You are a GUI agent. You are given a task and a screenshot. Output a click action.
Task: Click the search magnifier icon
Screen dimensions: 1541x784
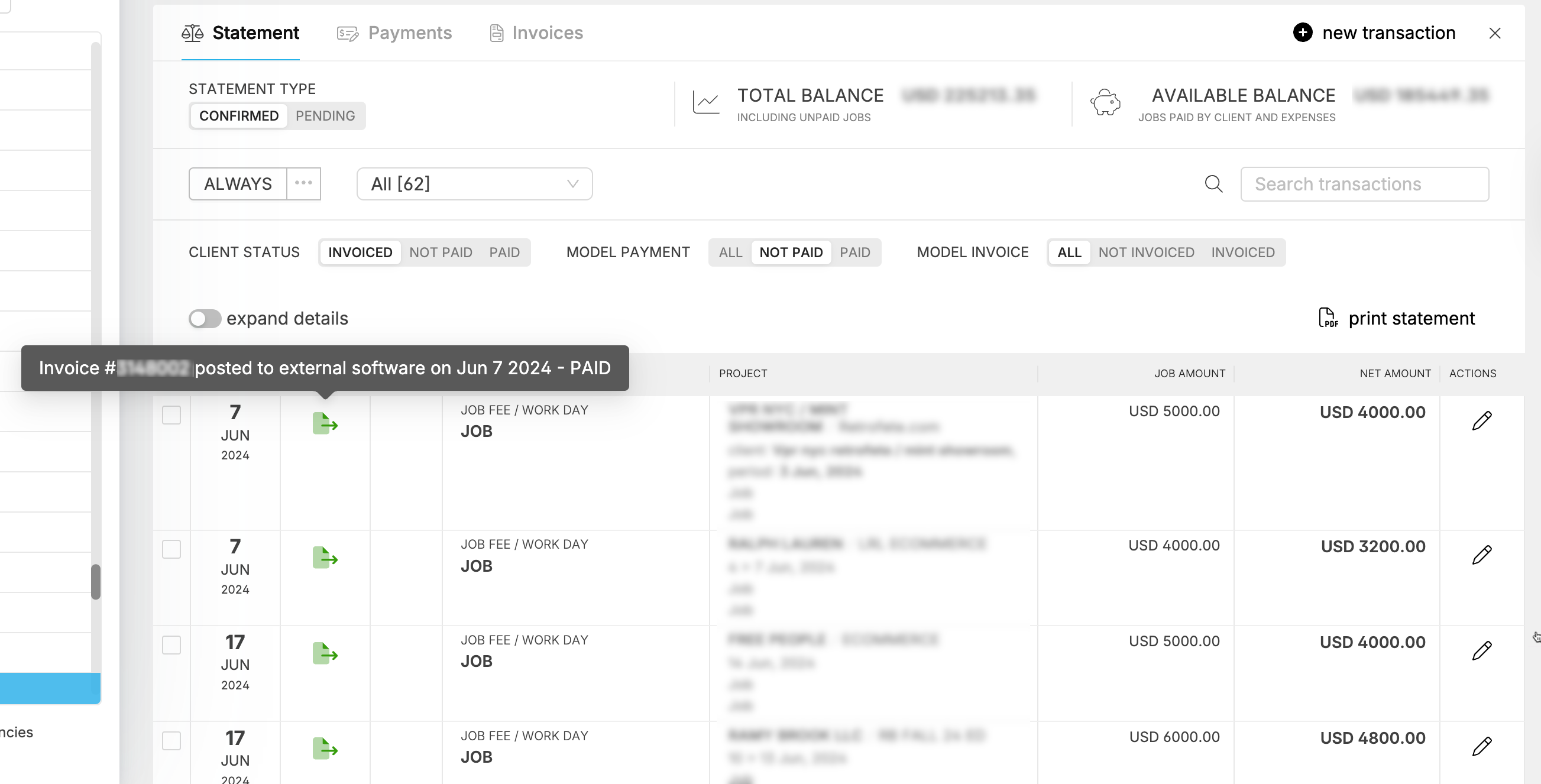click(1213, 184)
